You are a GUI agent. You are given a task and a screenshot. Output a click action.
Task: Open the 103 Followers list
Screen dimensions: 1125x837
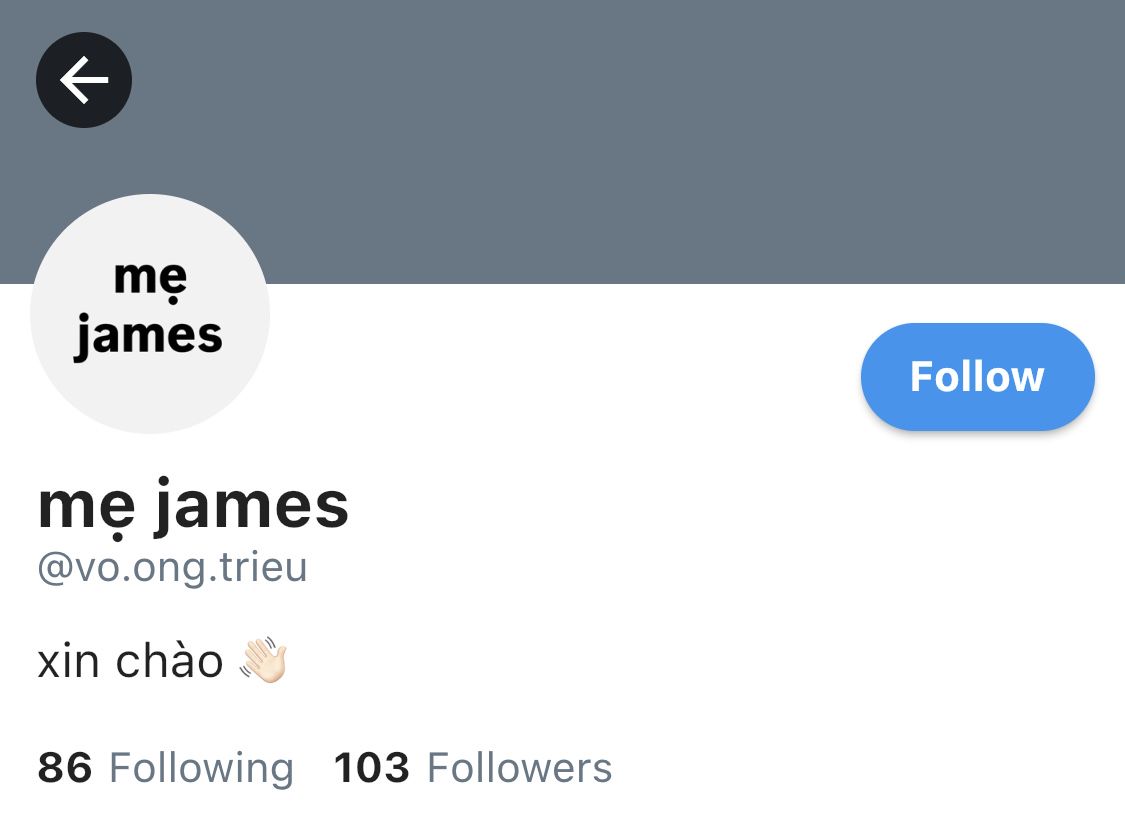point(473,767)
